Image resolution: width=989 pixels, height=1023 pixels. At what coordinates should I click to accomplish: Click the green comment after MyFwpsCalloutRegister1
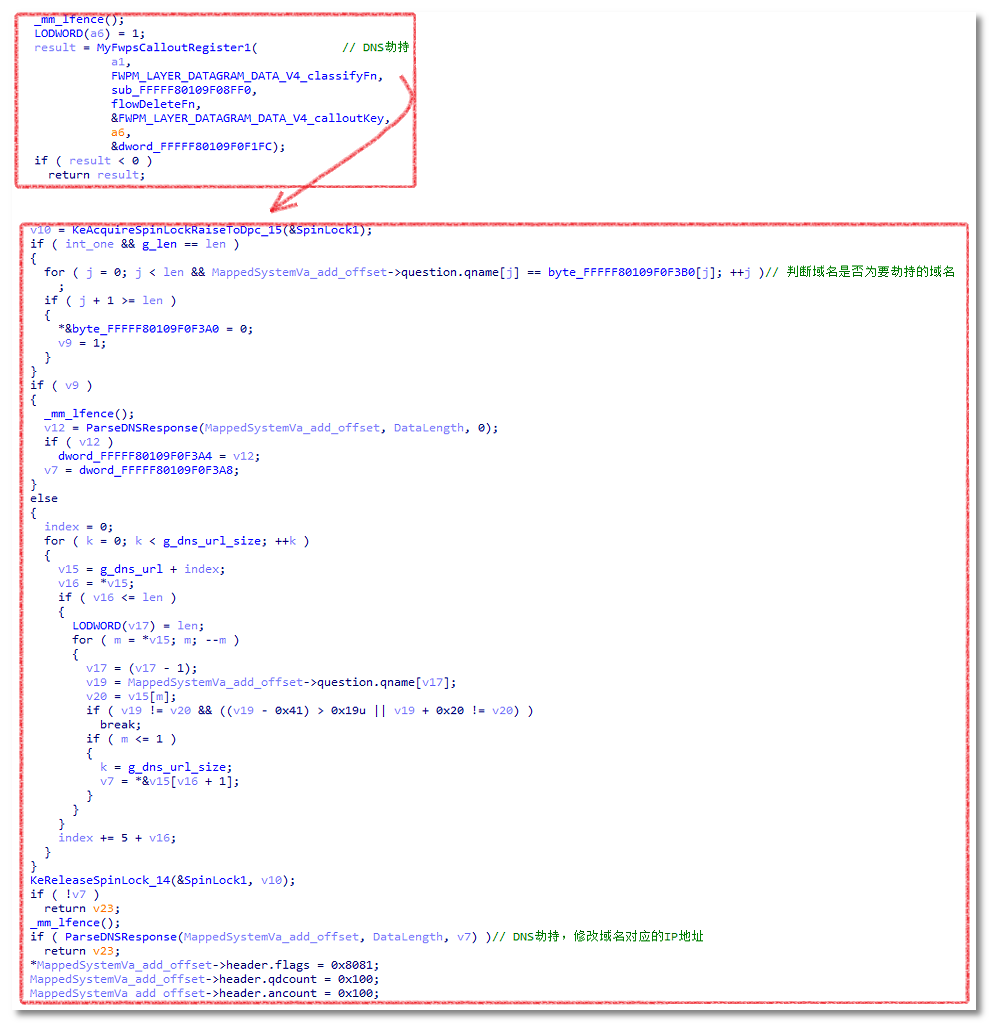pyautogui.click(x=375, y=48)
